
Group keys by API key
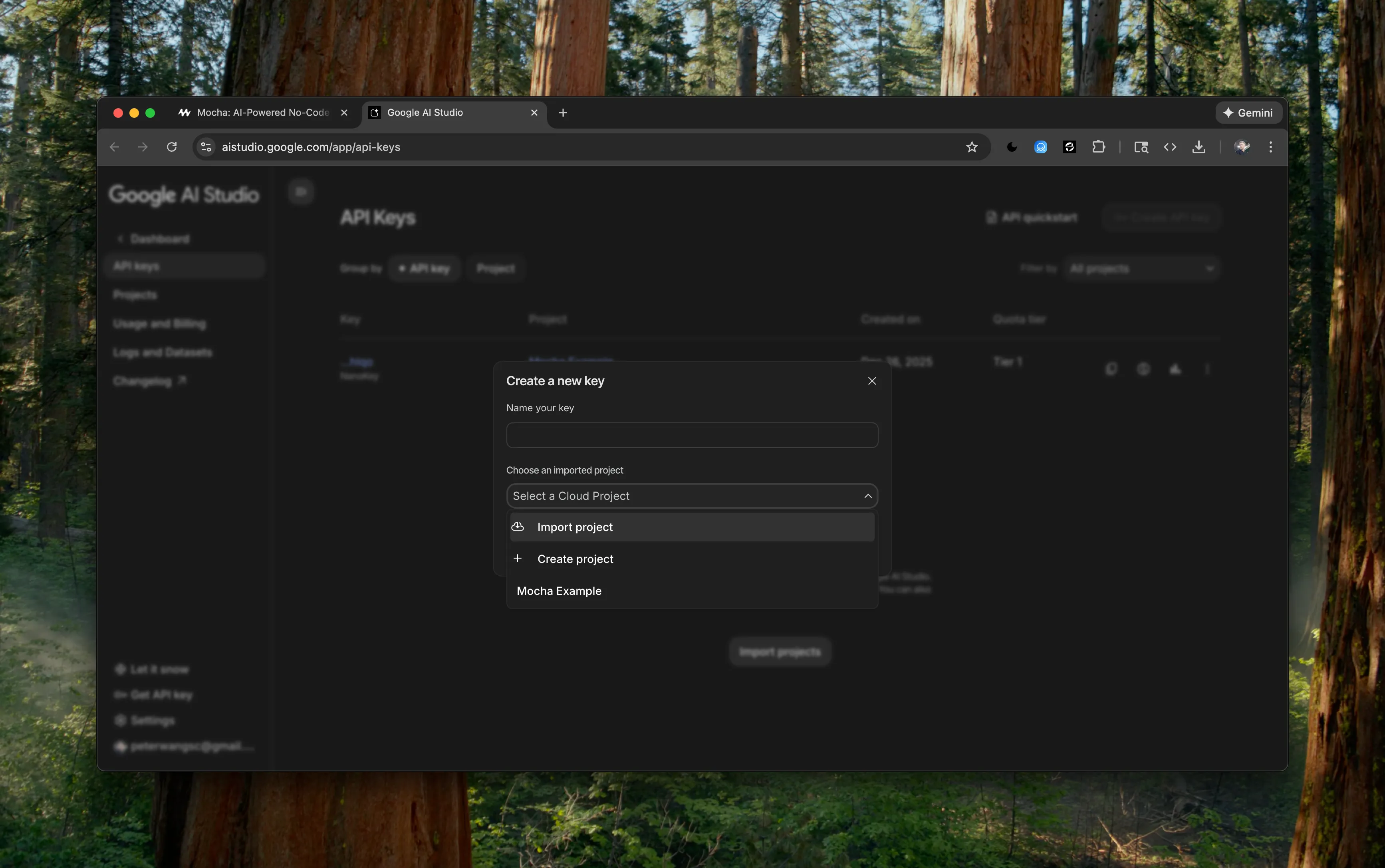pos(425,268)
